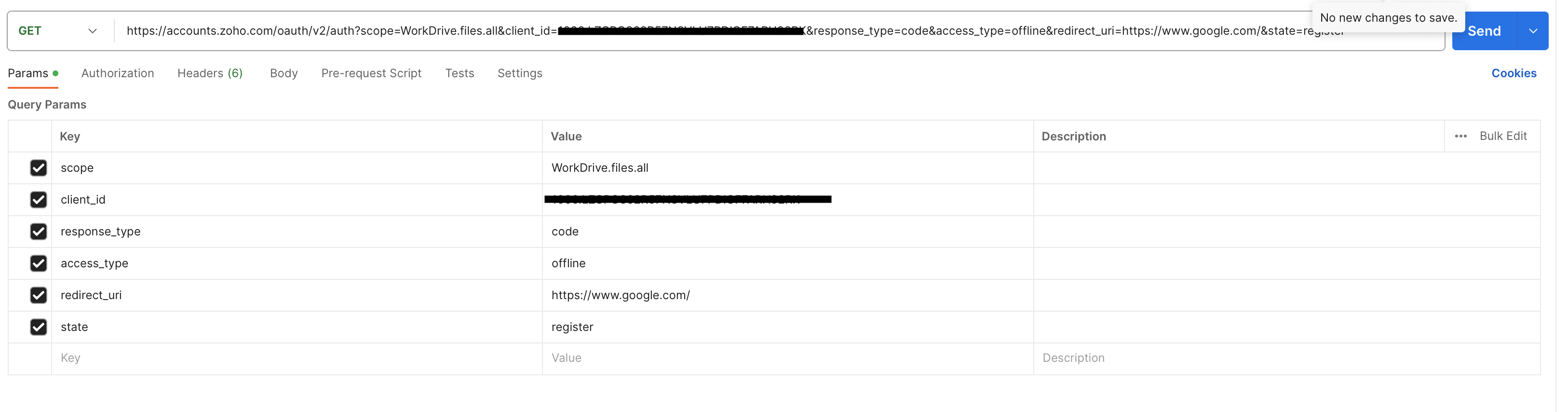Viewport: 1568px width, 412px height.
Task: Toggle the redirect_uri parameter checkbox
Action: pyautogui.click(x=39, y=295)
